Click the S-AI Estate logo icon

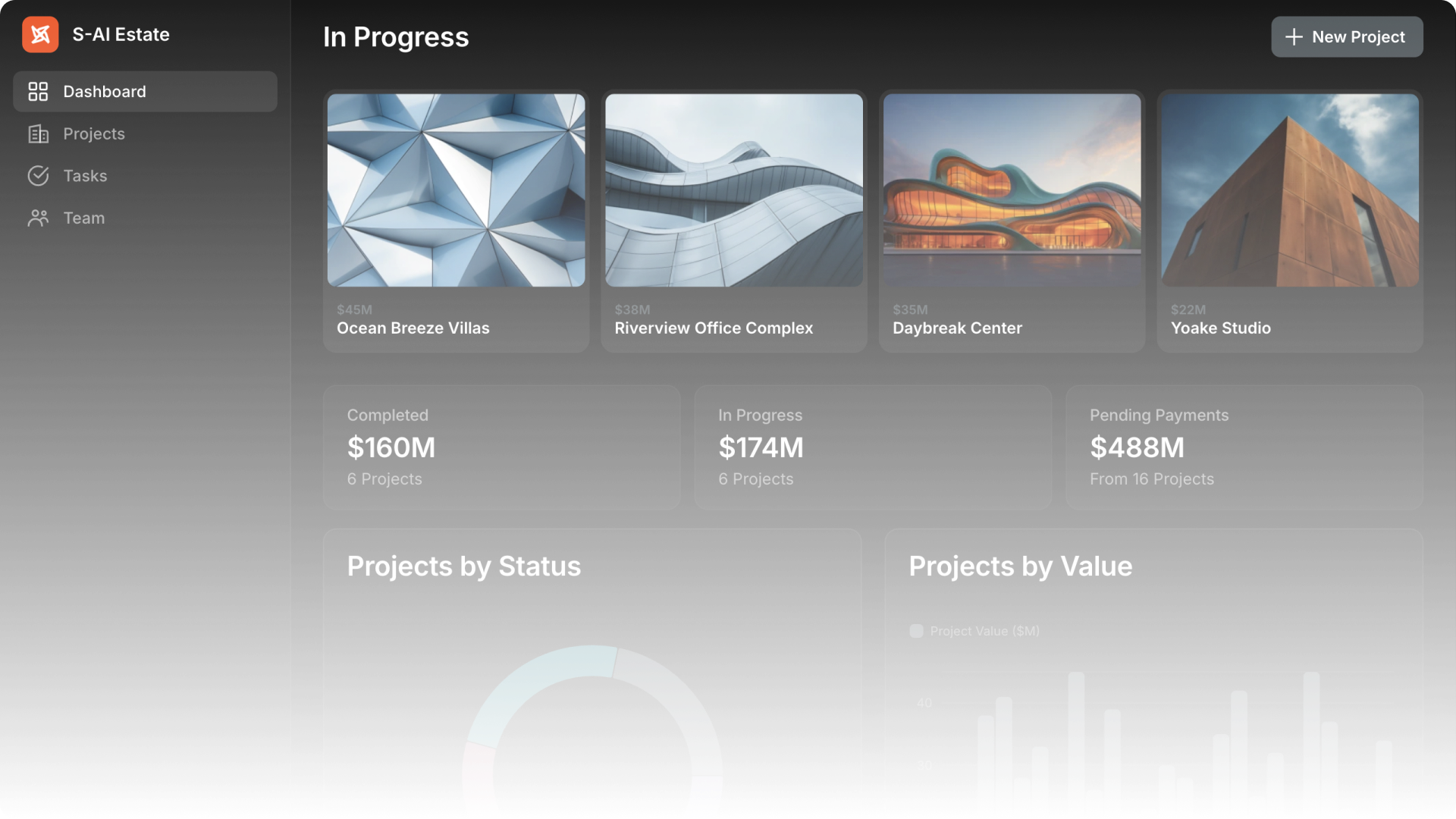[40, 34]
